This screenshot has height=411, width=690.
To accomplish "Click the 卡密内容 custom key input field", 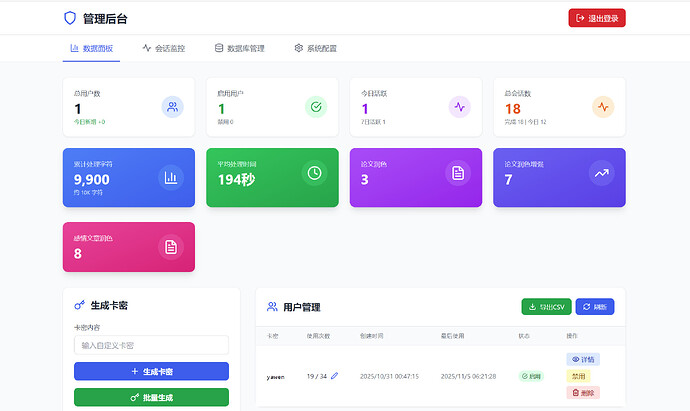I will tap(151, 345).
